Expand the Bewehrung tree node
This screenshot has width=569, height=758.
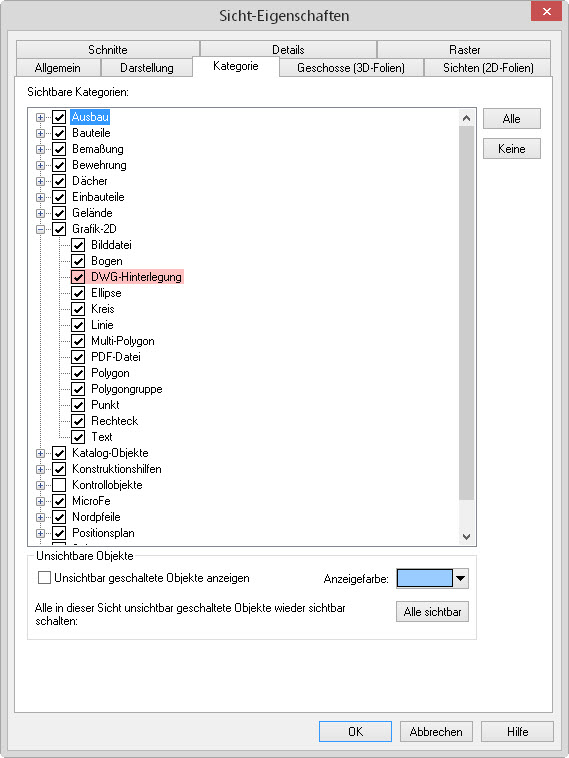tap(41, 165)
